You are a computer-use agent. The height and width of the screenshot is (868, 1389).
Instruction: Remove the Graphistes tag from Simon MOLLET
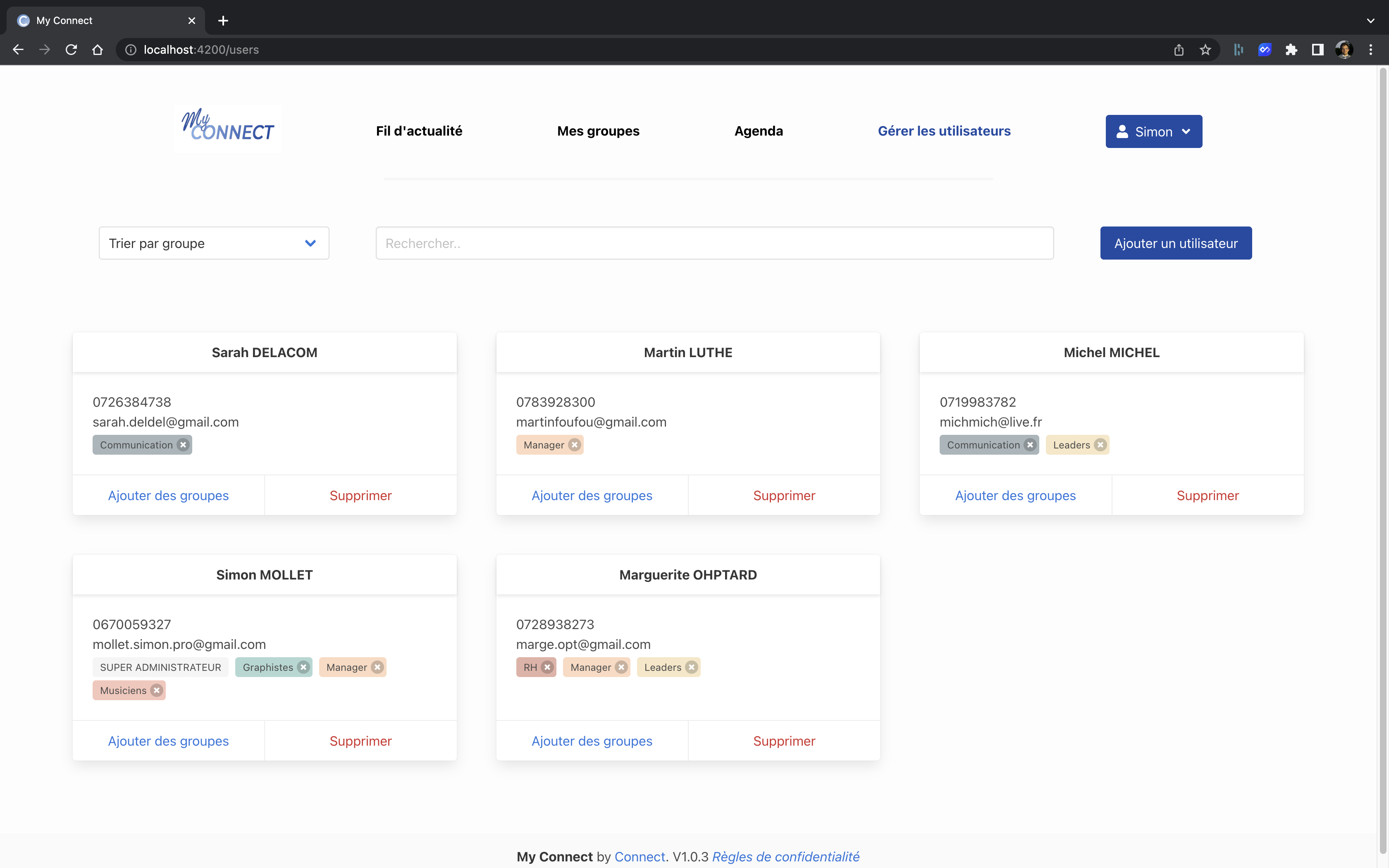(x=303, y=667)
